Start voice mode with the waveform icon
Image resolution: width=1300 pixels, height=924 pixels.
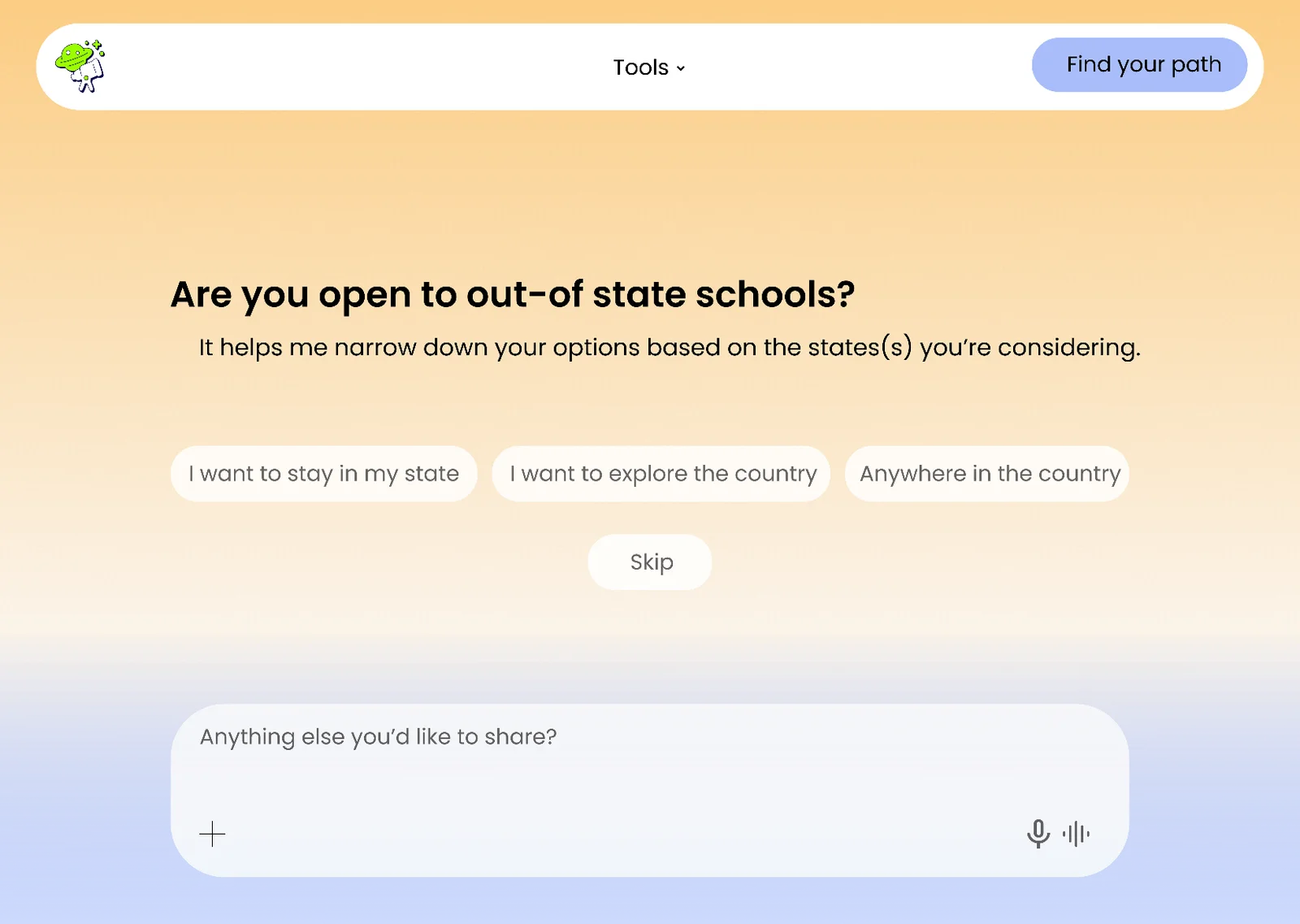(1076, 834)
